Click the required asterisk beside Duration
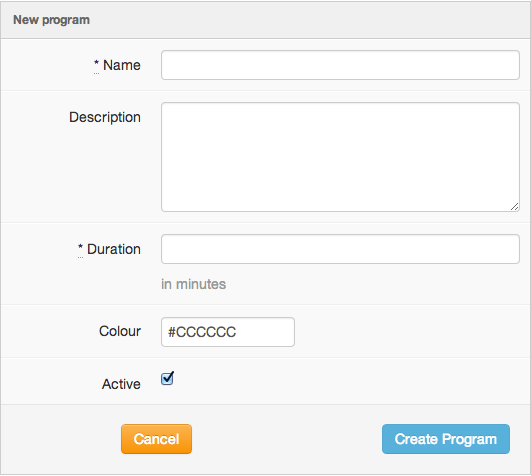531x476 pixels. [80, 247]
